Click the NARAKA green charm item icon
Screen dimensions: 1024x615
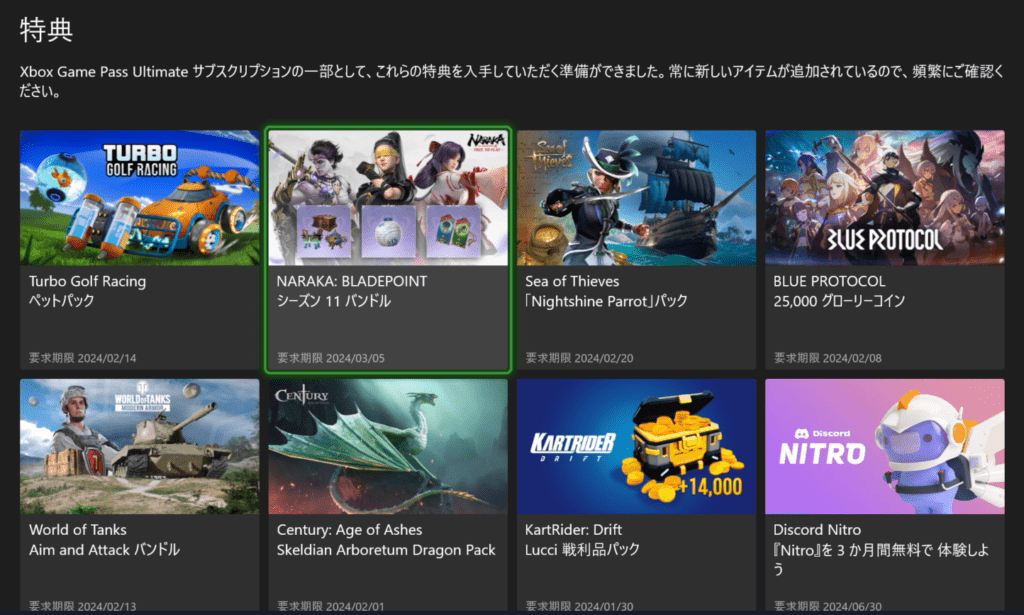pos(453,232)
